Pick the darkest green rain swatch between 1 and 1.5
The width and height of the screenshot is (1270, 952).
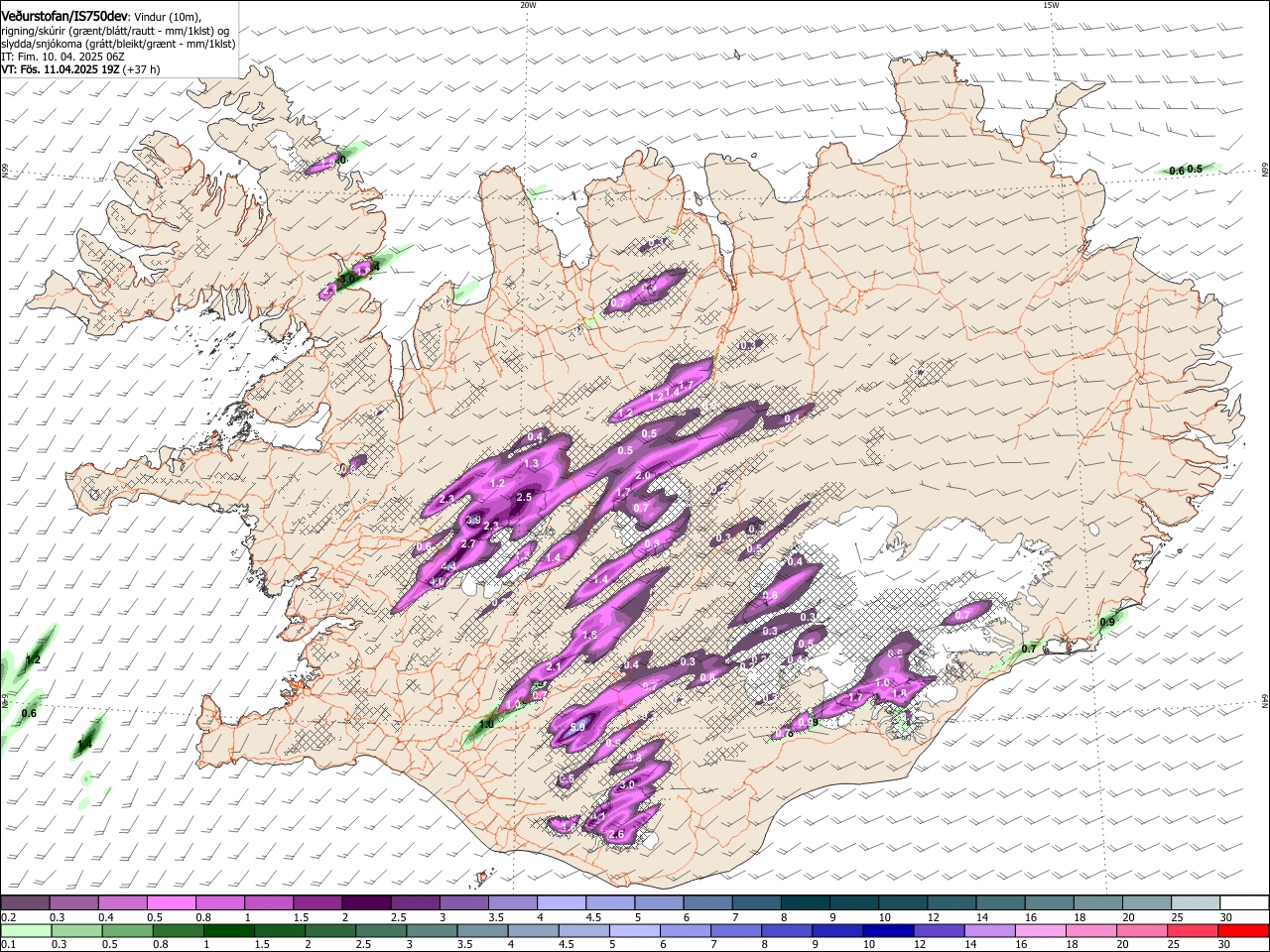tap(230, 930)
